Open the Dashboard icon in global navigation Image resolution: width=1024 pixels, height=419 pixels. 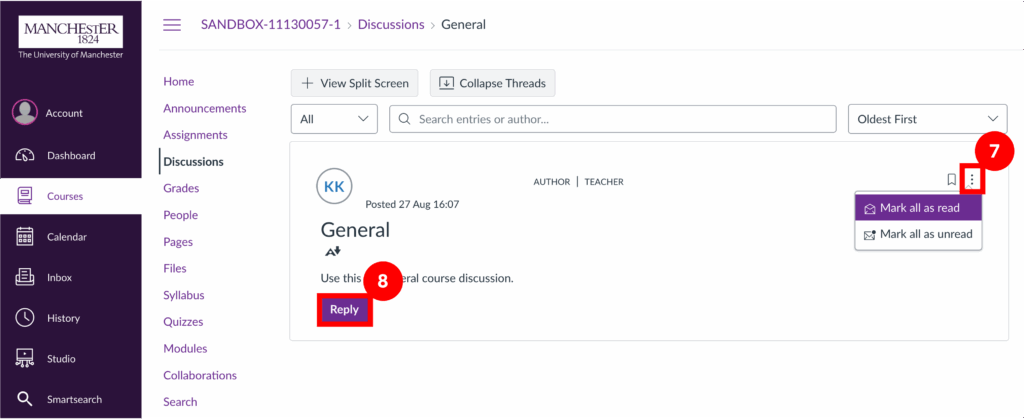(26, 156)
